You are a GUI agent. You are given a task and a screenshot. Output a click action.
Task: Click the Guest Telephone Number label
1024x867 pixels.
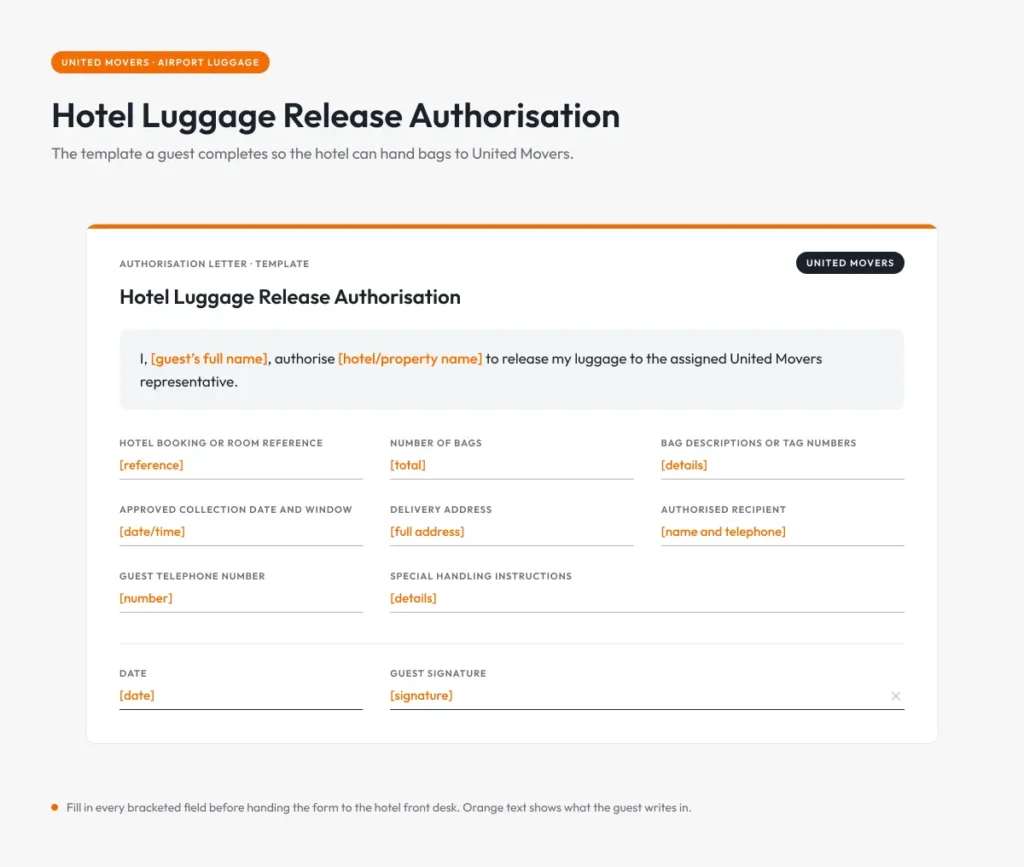[x=192, y=576]
